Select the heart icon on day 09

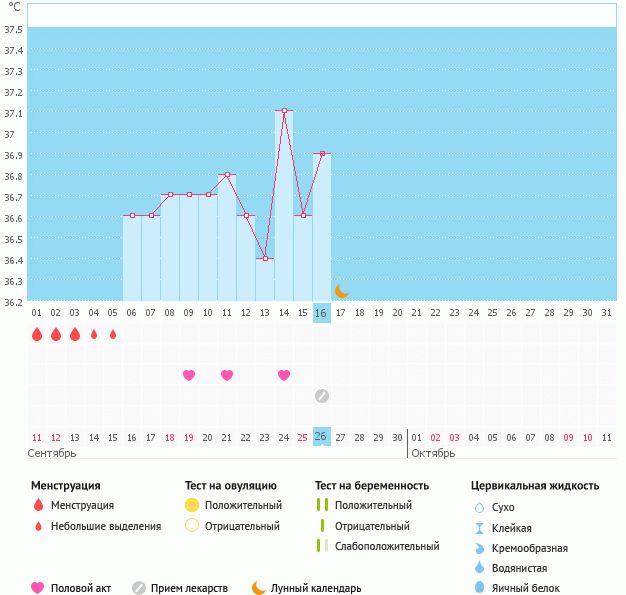[x=189, y=375]
